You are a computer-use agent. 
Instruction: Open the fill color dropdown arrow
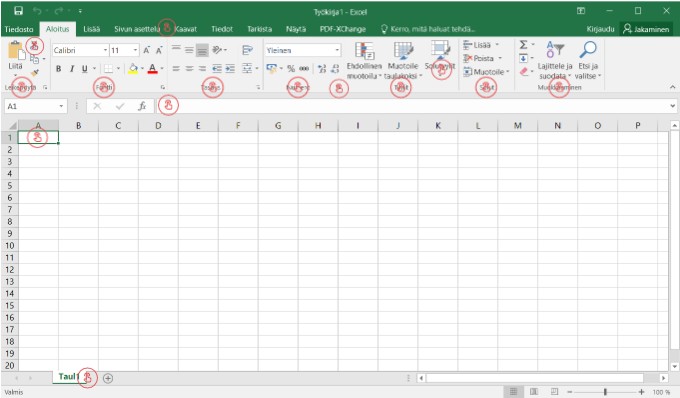point(142,69)
